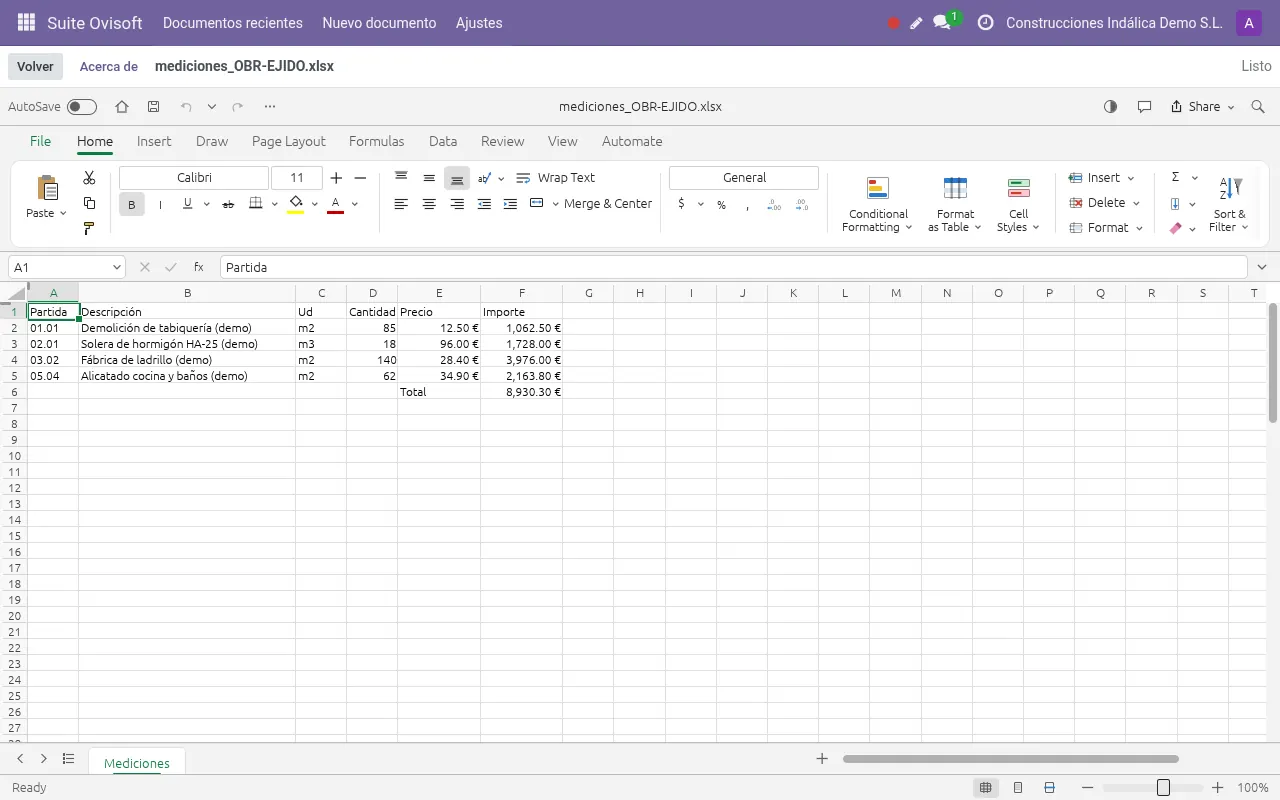Open the chat messages icon with badge
This screenshot has width=1280, height=800.
pyautogui.click(x=943, y=22)
